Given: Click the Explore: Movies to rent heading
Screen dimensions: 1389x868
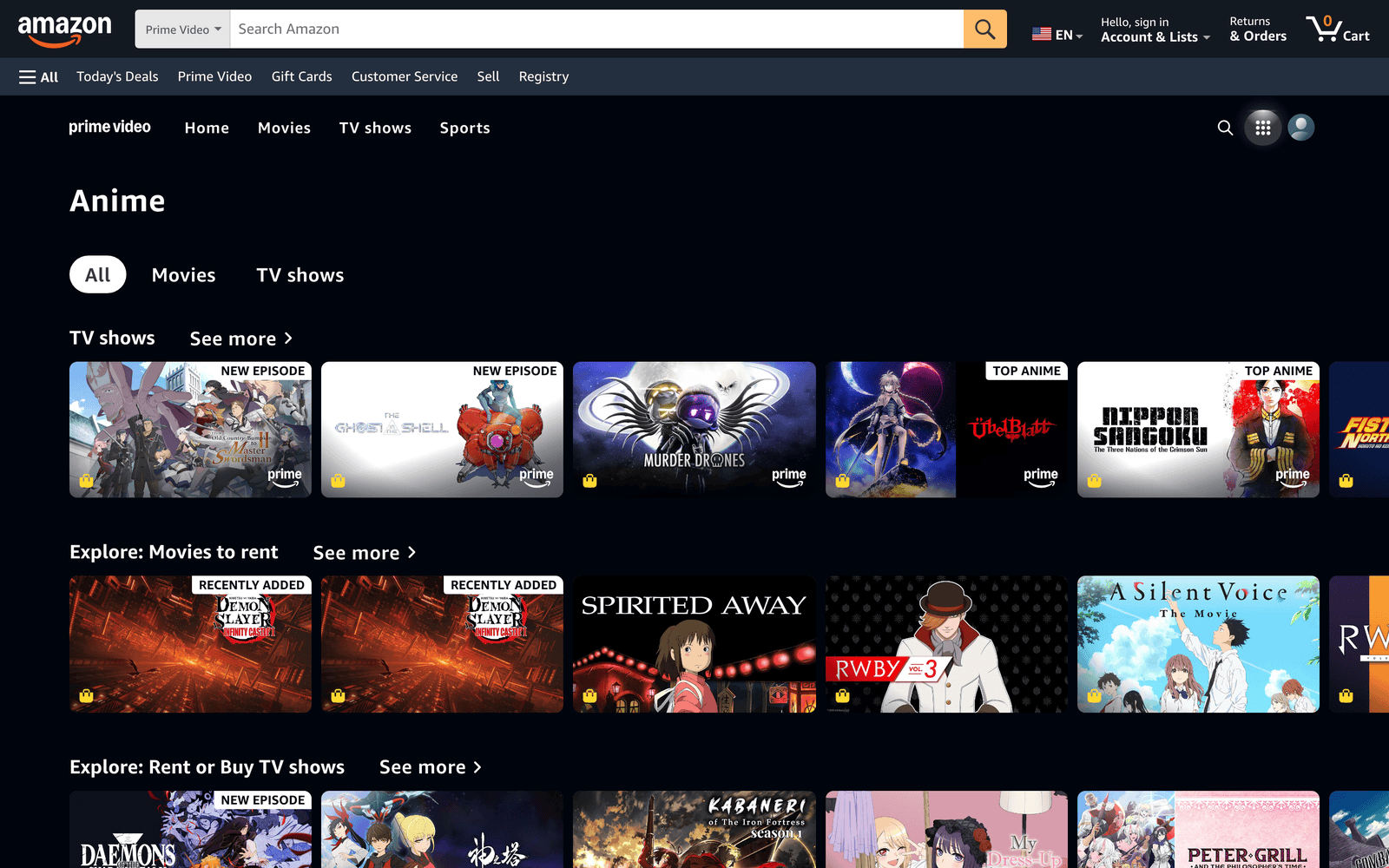Looking at the screenshot, I should tap(174, 552).
